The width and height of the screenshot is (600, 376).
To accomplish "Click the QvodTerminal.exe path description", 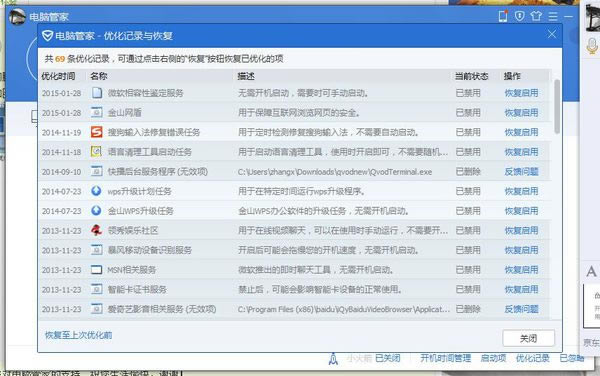I will [335, 172].
